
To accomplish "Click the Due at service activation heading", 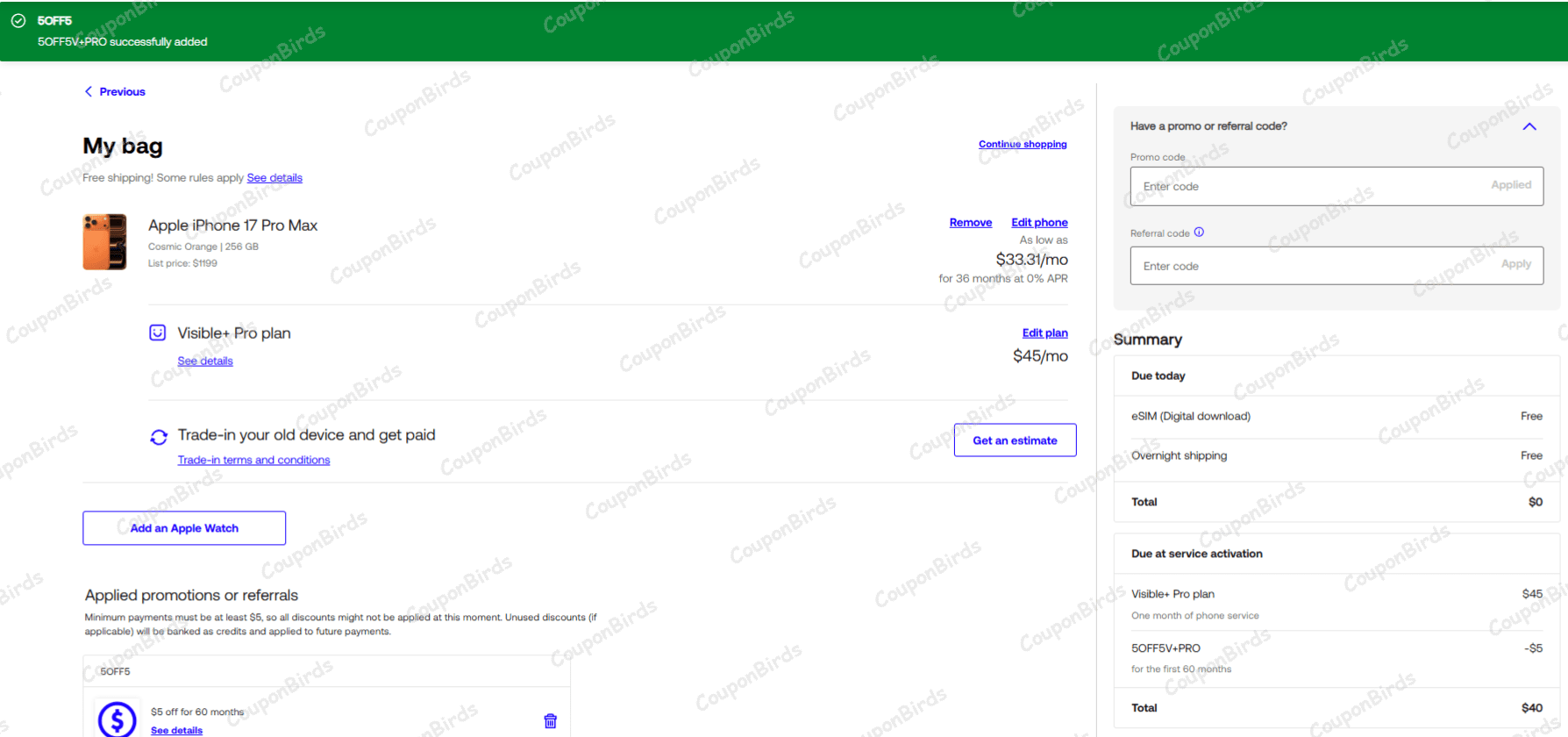I will pos(1196,554).
